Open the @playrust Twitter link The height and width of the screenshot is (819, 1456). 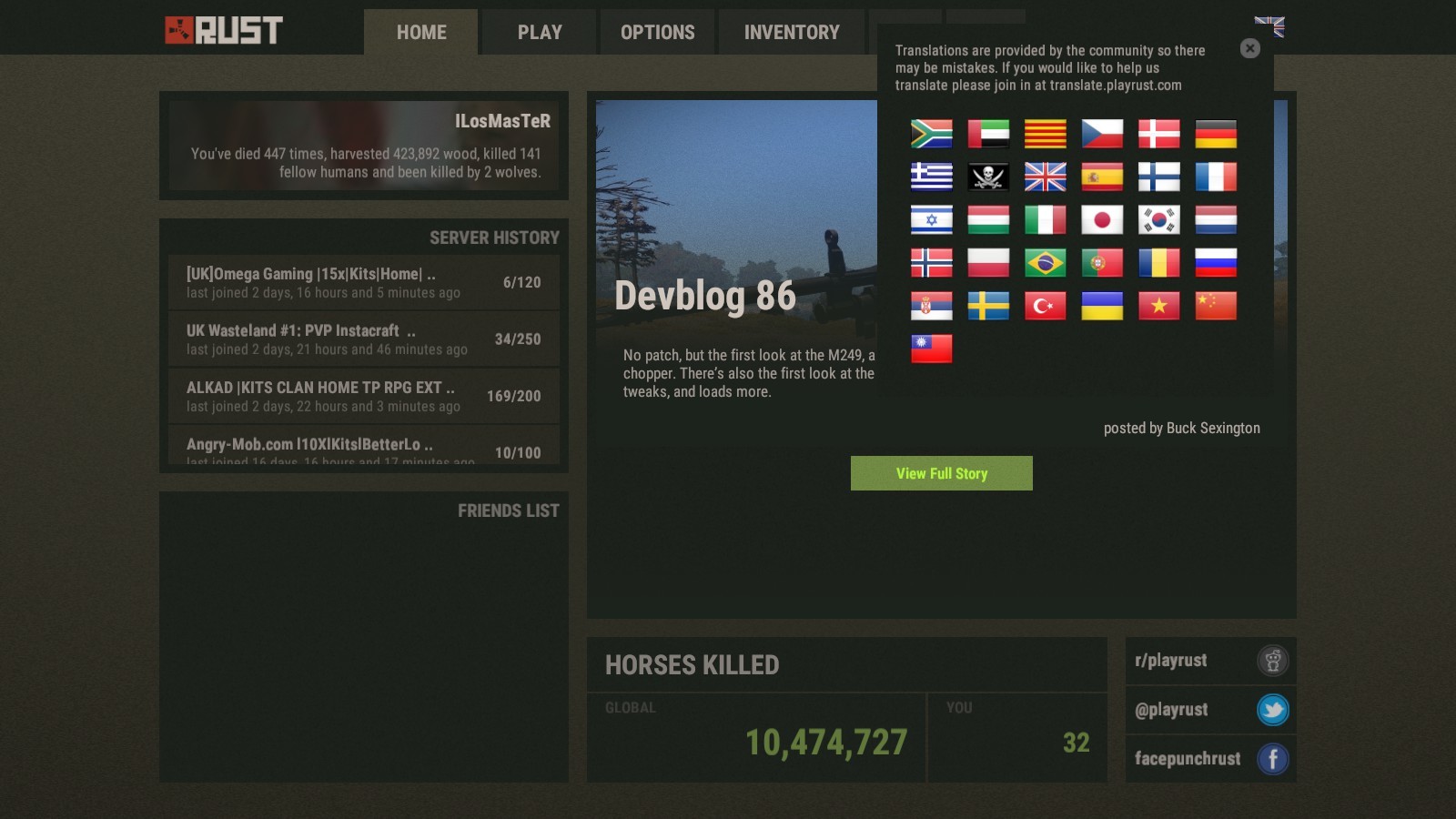[x=1211, y=710]
